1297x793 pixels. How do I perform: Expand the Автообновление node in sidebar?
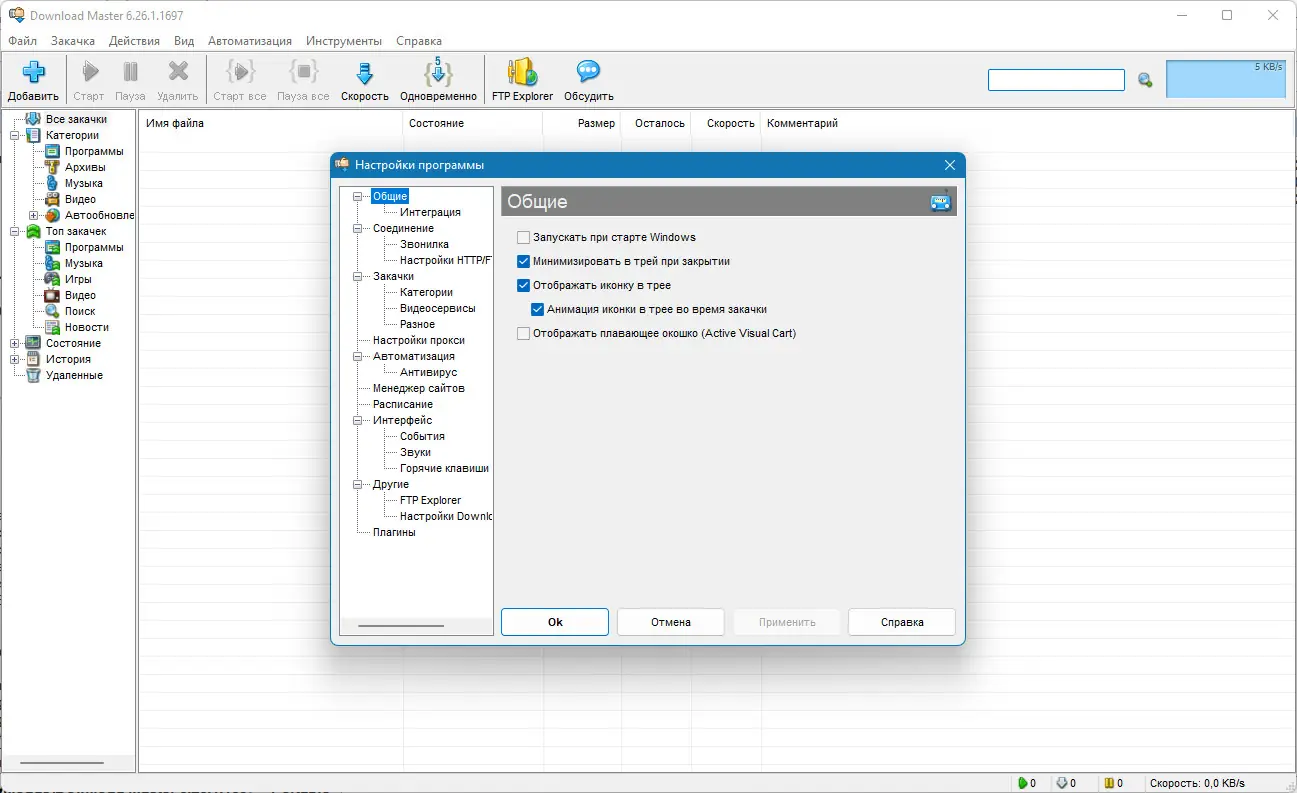[34, 215]
